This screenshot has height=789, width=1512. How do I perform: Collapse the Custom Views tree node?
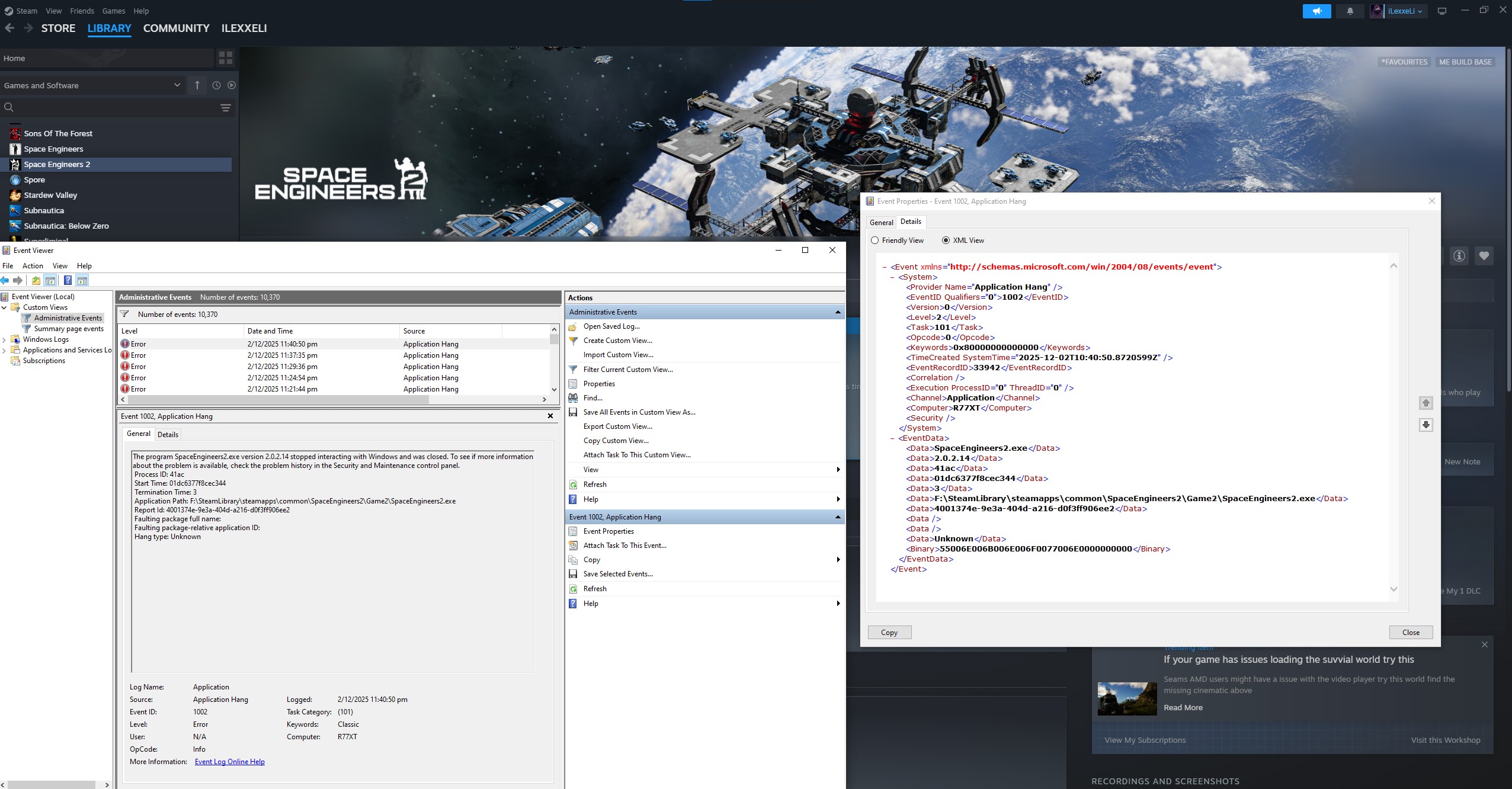click(x=4, y=307)
